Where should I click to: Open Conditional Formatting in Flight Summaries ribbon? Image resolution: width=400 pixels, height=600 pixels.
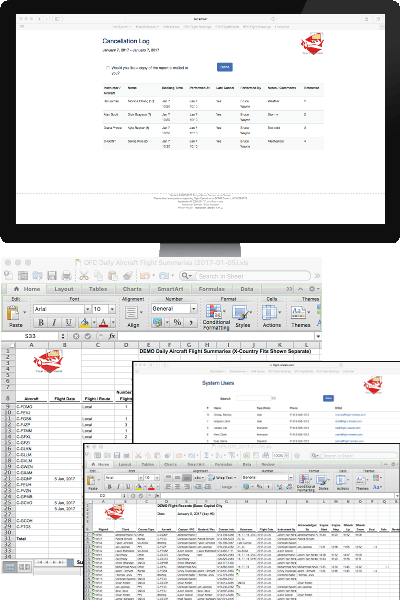216,316
